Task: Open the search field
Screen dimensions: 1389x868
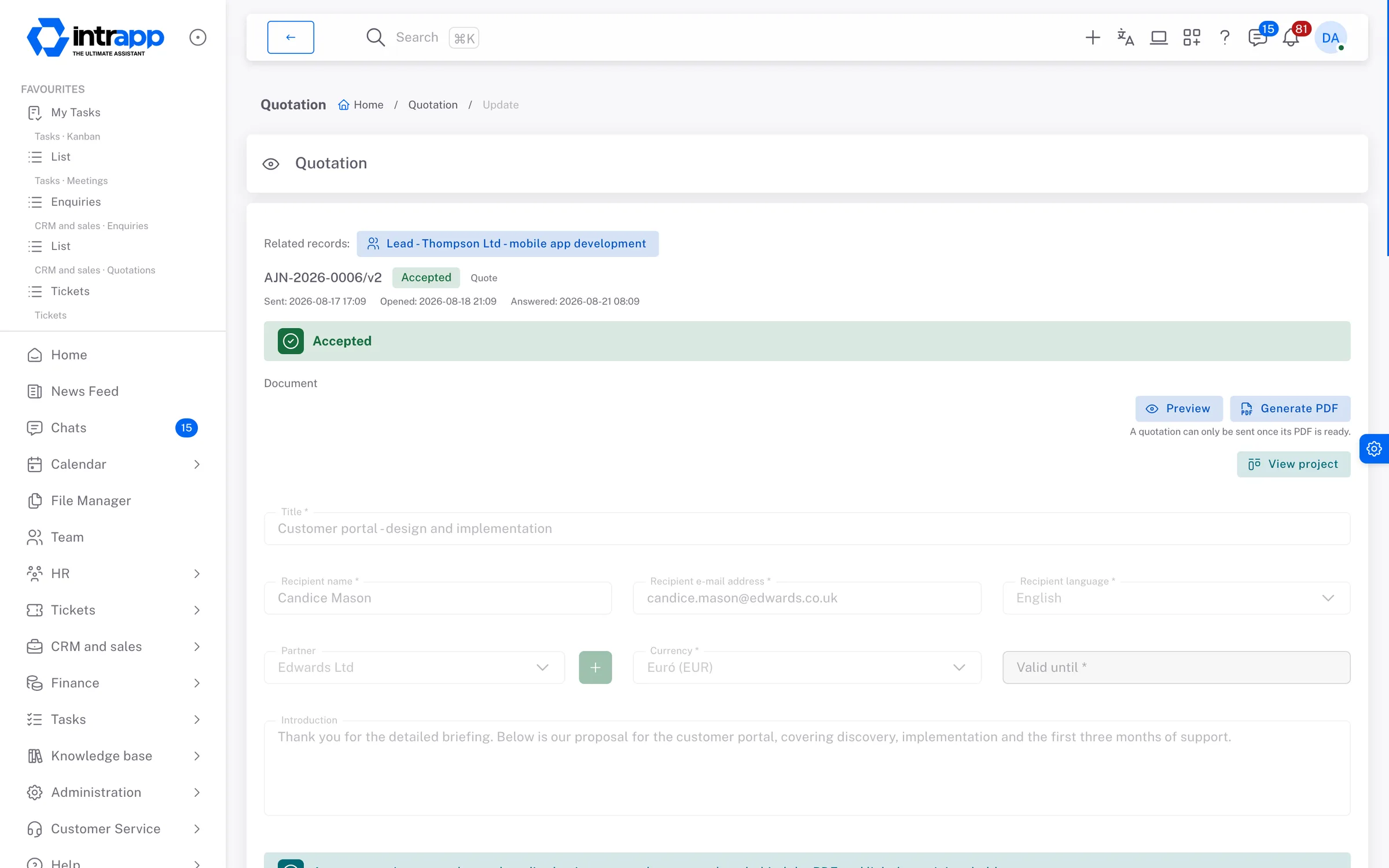Action: 422,38
